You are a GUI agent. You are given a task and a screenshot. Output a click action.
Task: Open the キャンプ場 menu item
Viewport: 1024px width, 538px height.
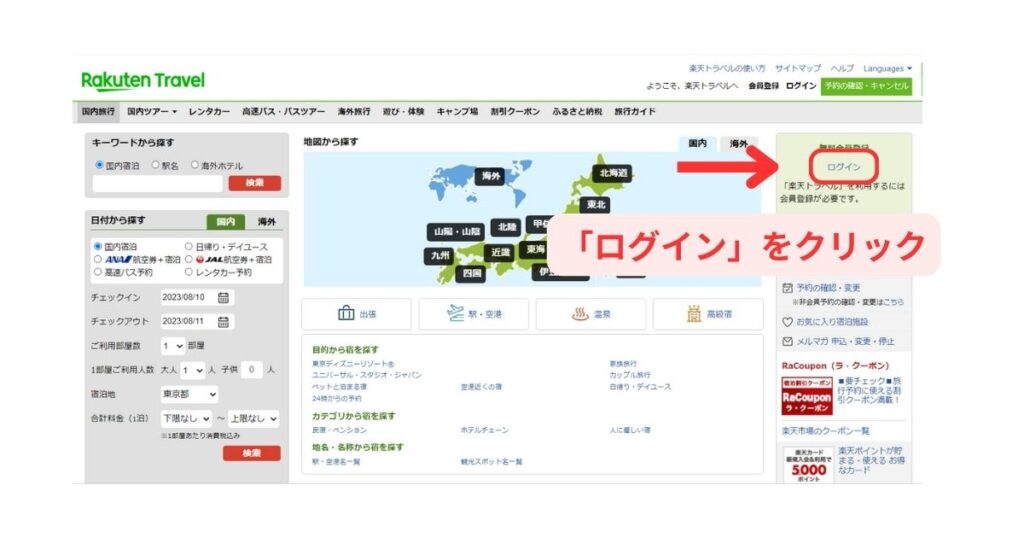[457, 112]
